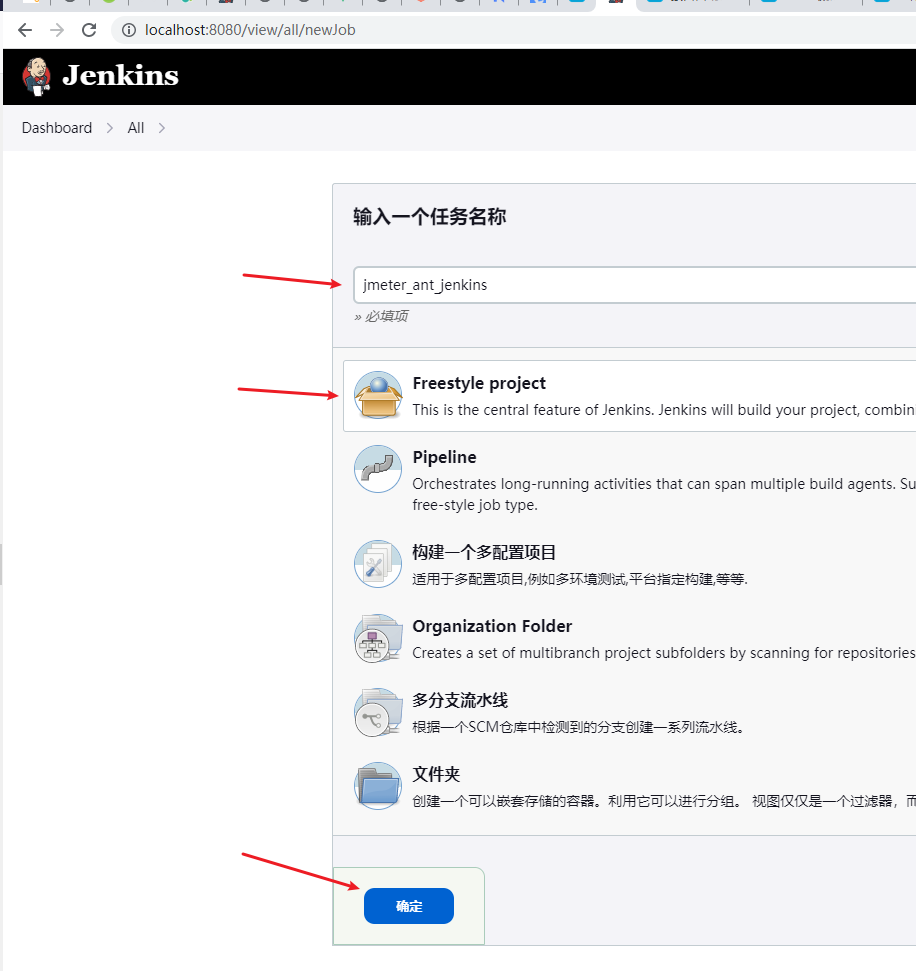The height and width of the screenshot is (971, 916).
Task: Click description '适用于多配置项目'
Action: tap(580, 579)
